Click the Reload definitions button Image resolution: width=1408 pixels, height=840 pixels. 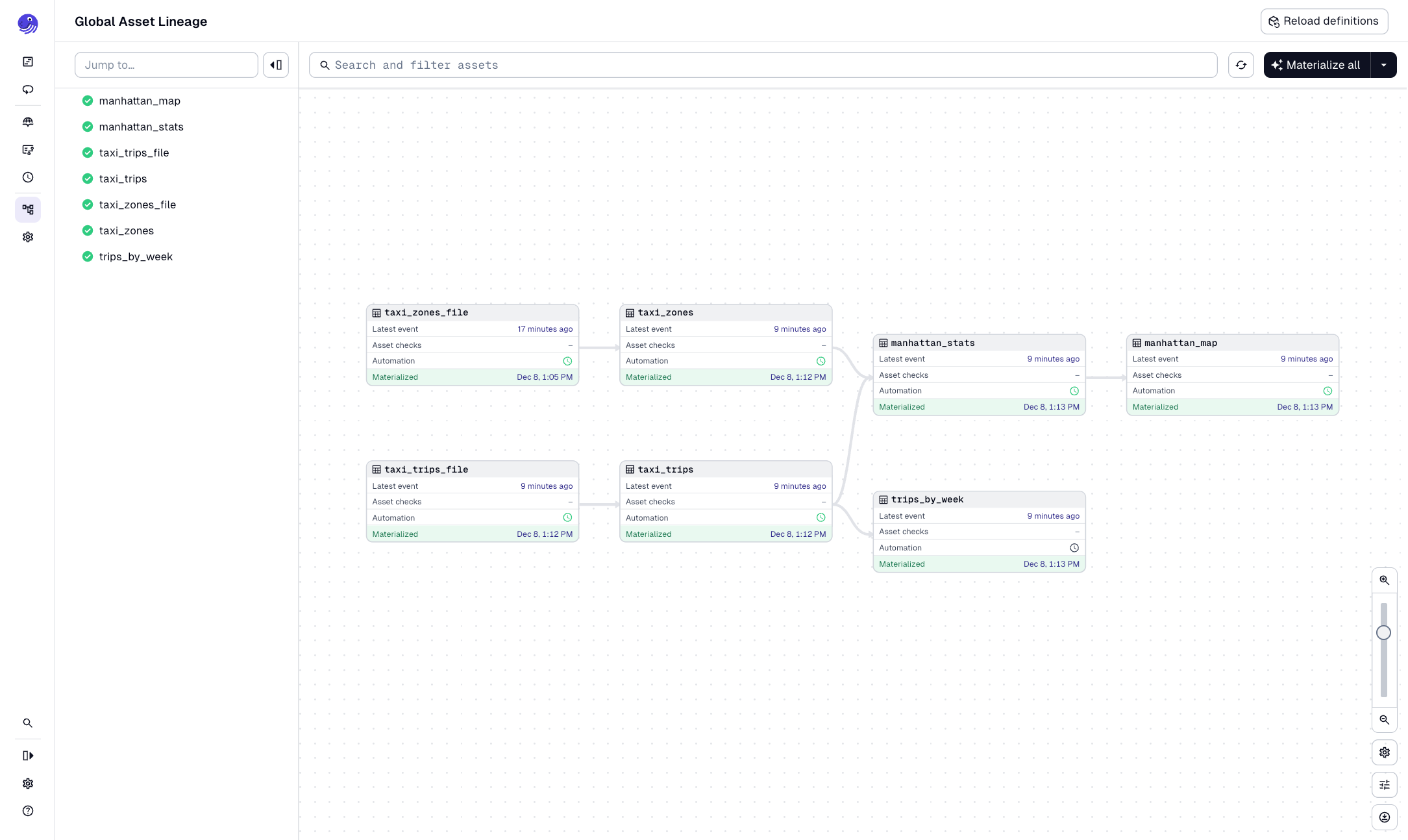[x=1324, y=21]
